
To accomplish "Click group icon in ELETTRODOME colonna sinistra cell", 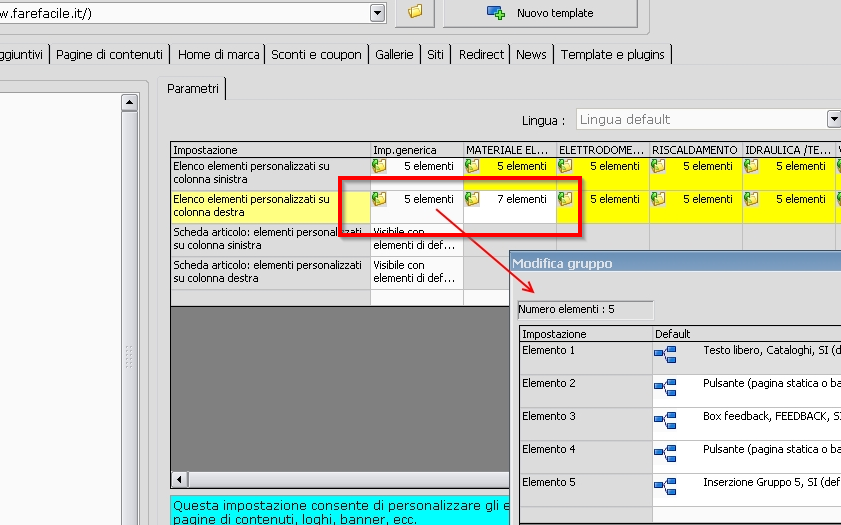I will (565, 166).
